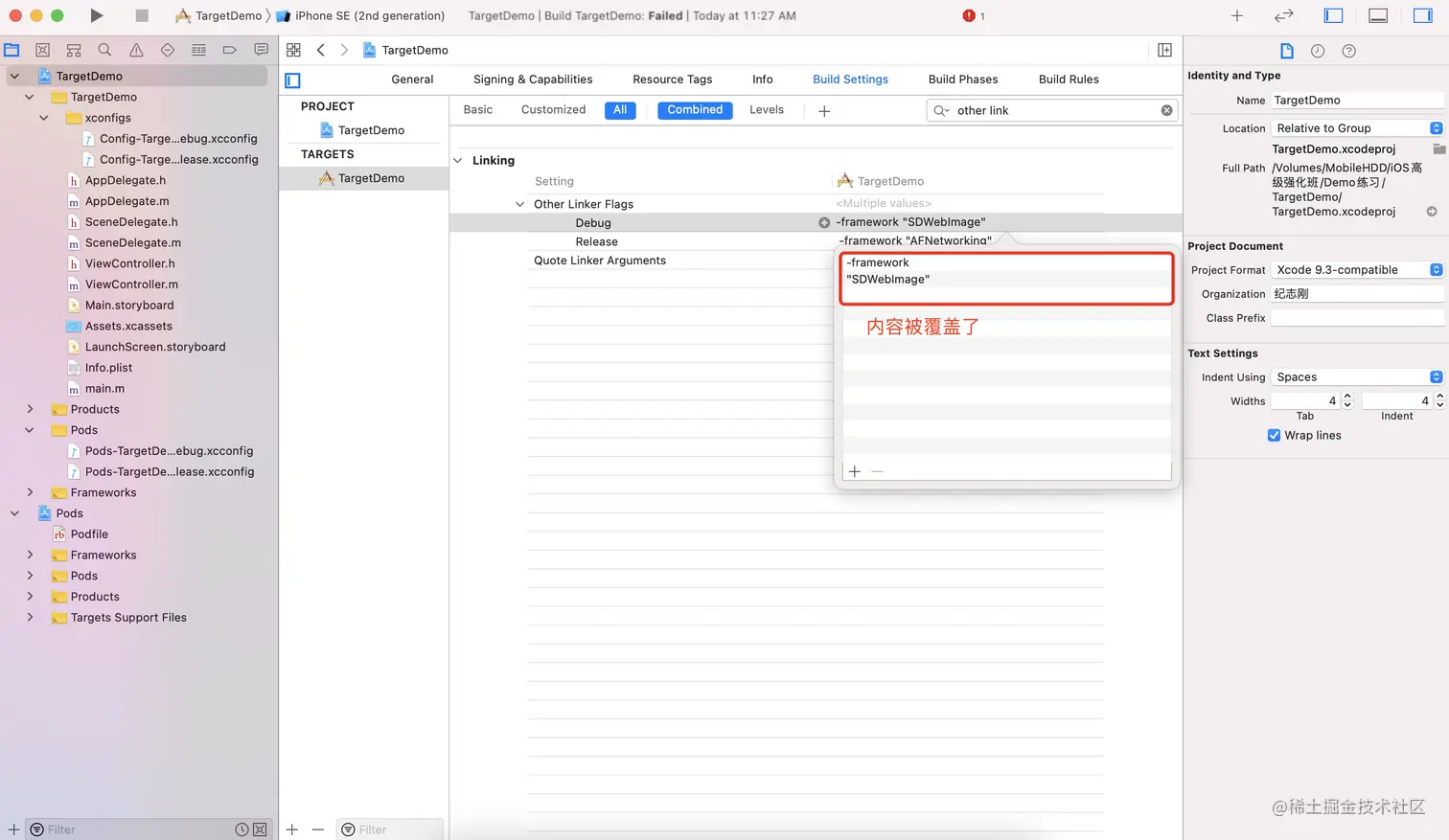Image resolution: width=1449 pixels, height=840 pixels.
Task: Open the Source Control navigator
Action: pos(42,50)
